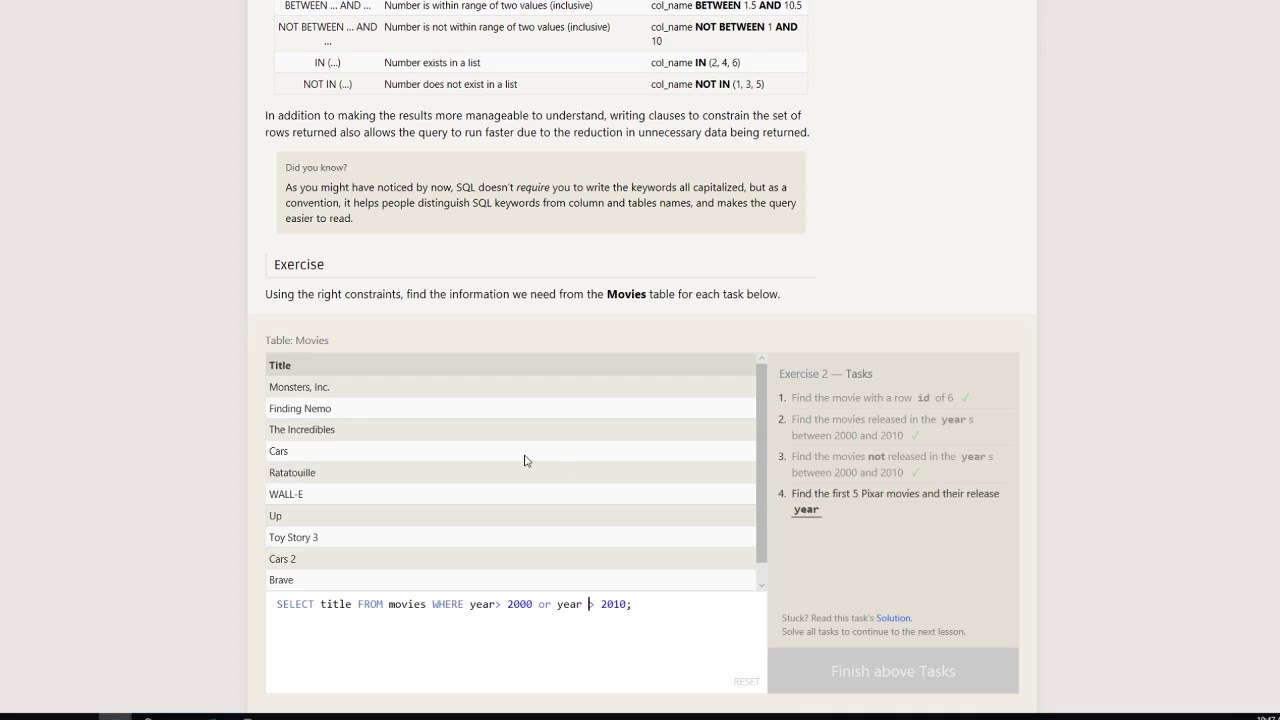
Task: Click the Table: Movies label
Action: 297,340
